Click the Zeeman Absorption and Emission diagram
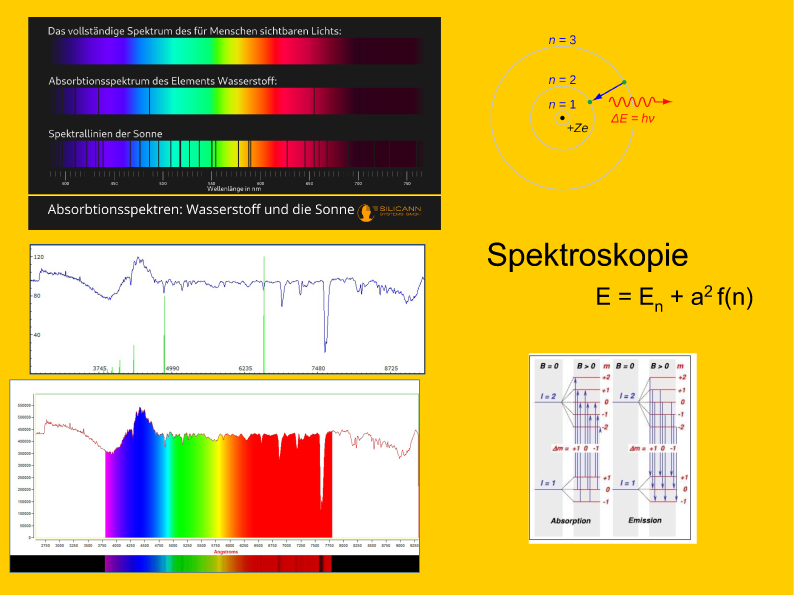794x595 pixels. click(612, 447)
